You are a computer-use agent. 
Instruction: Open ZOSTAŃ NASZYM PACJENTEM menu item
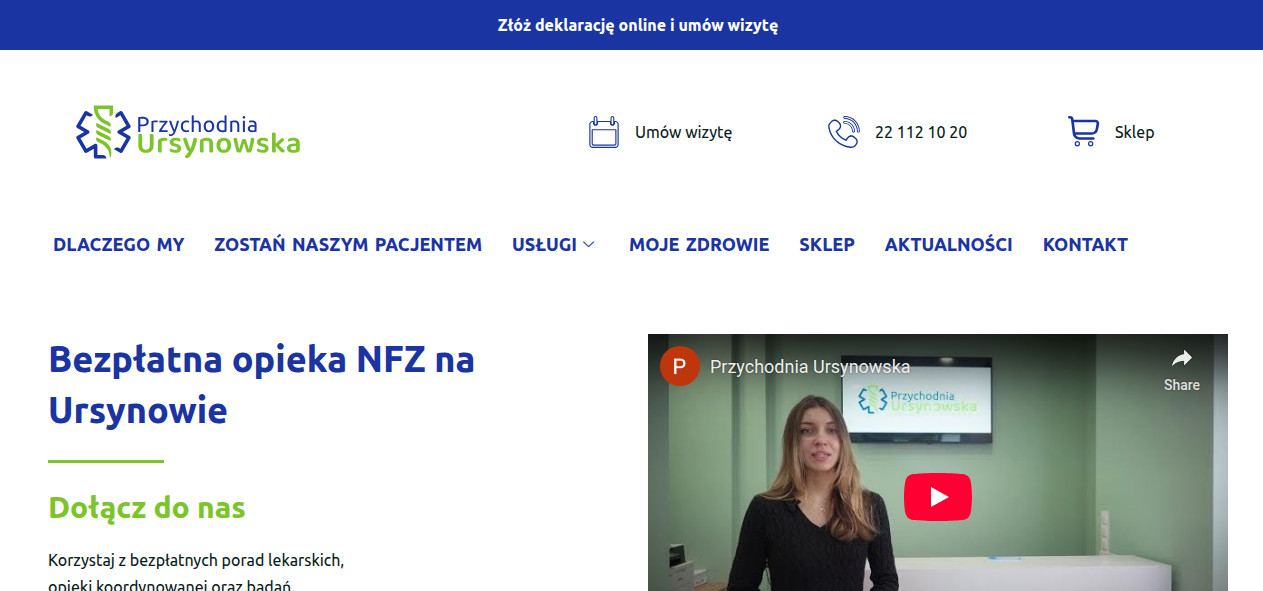coord(348,245)
